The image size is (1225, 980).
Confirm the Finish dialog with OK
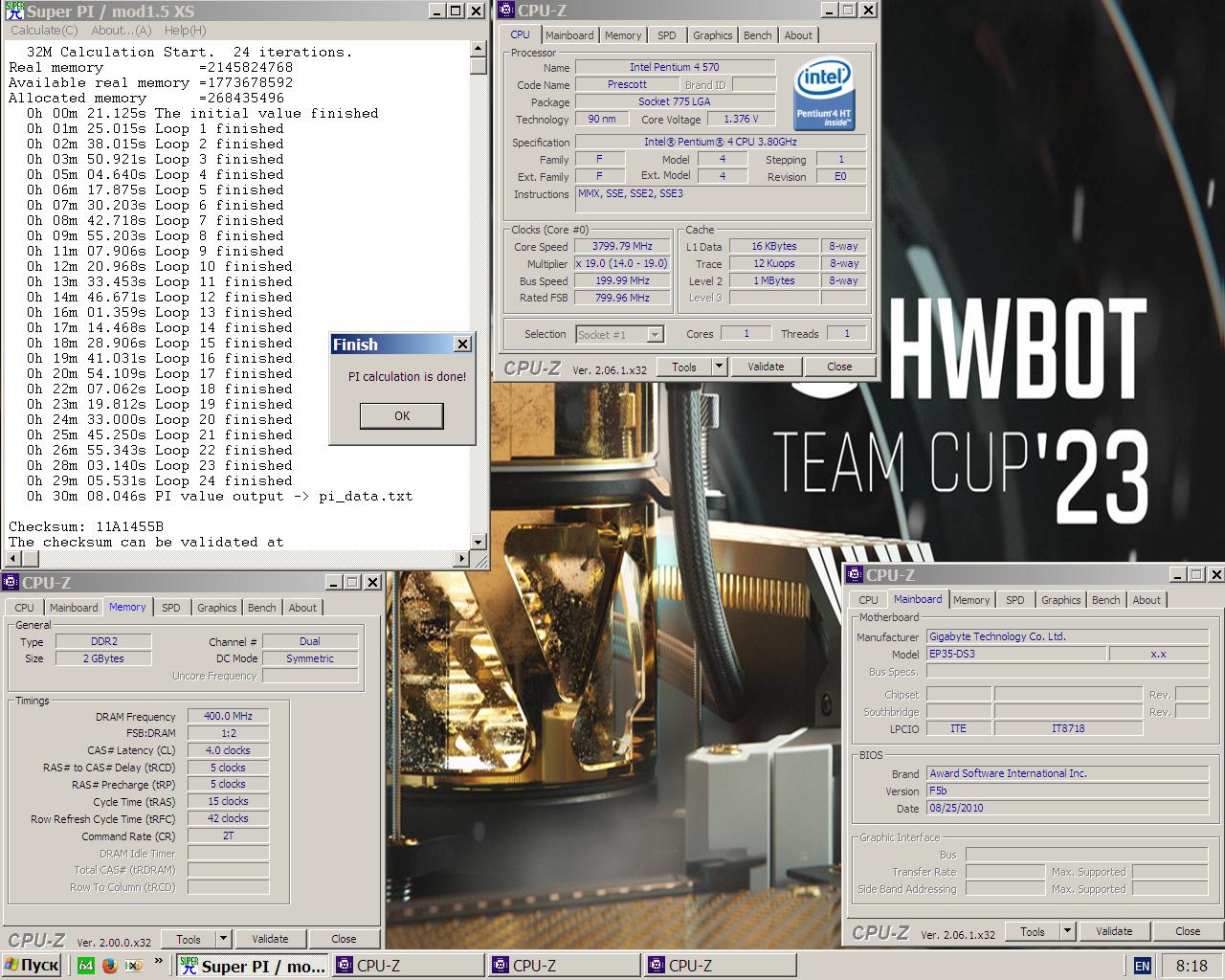(x=402, y=415)
